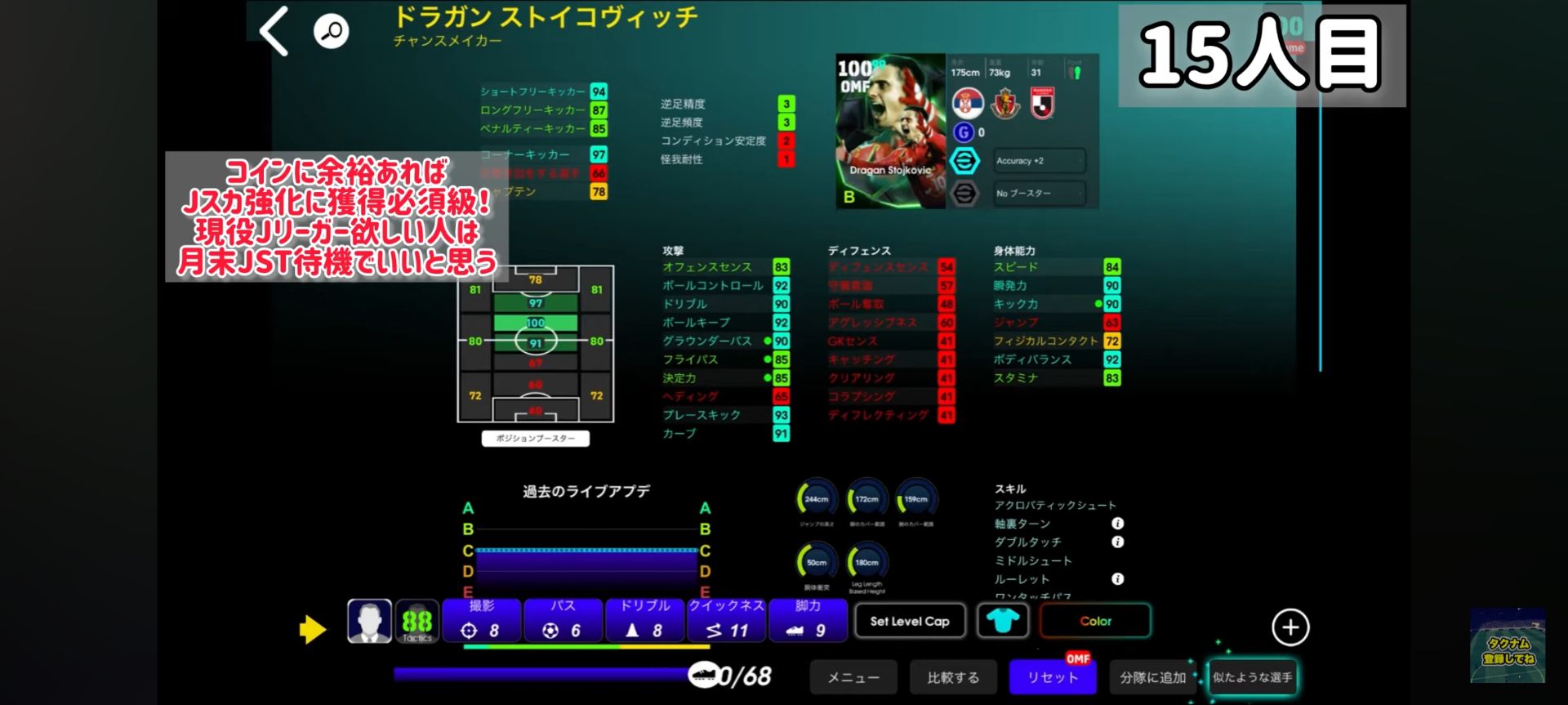Viewport: 1568px width, 705px height.
Task: Select the 撮影 8 training category
Action: [x=482, y=621]
